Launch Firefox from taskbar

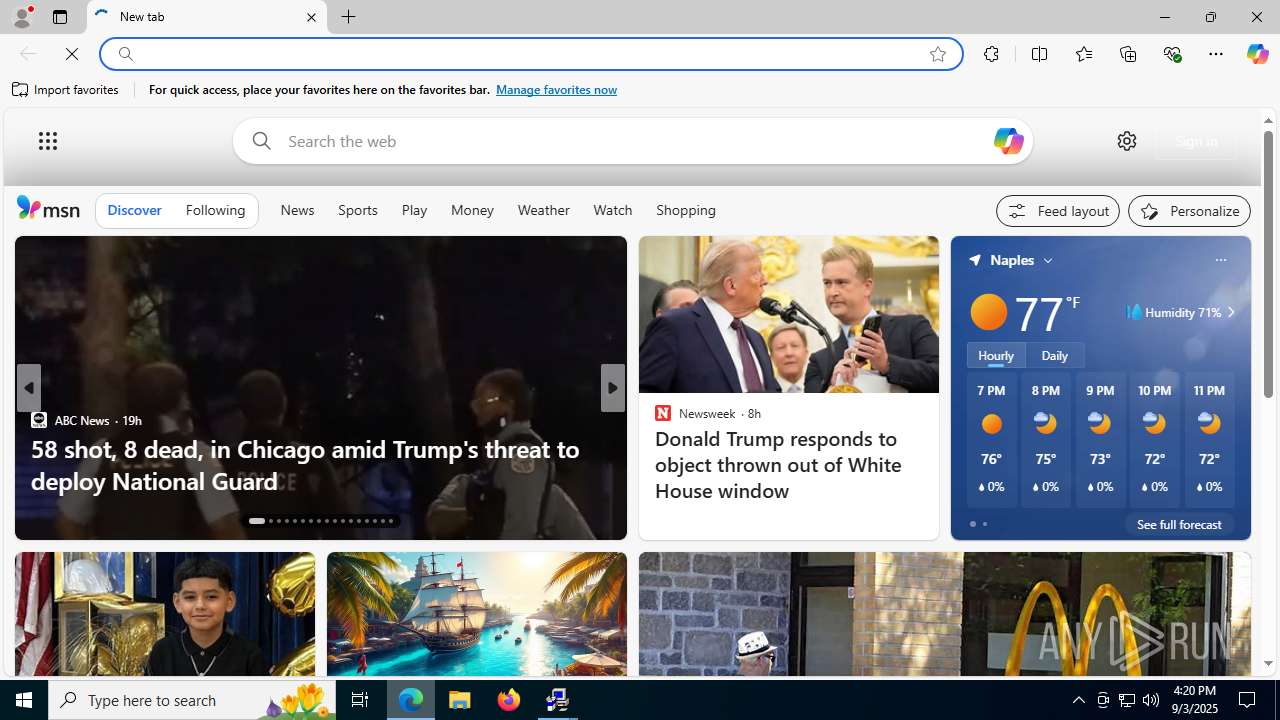(x=509, y=700)
